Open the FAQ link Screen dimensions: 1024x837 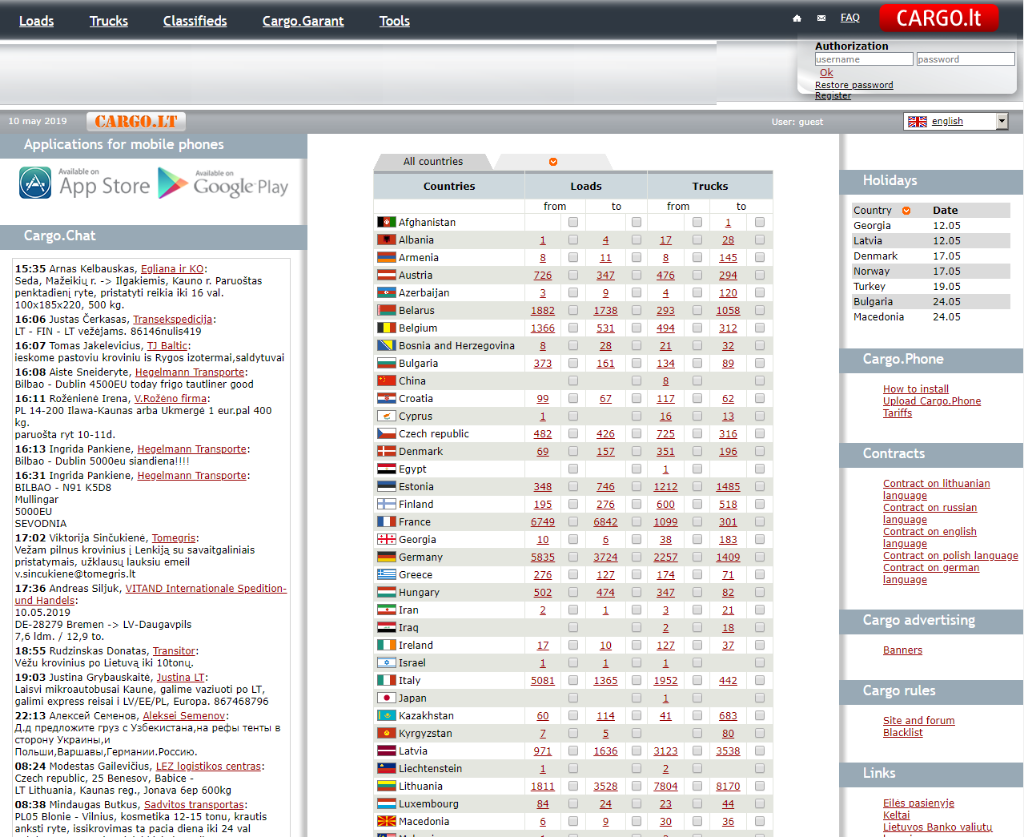850,18
